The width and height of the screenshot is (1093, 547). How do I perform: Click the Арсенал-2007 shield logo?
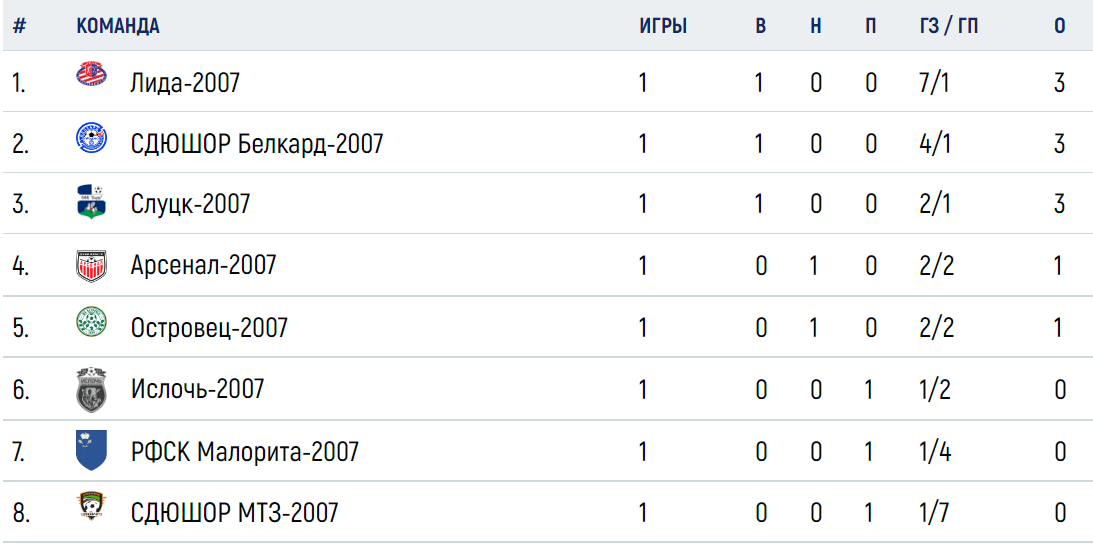(x=91, y=265)
